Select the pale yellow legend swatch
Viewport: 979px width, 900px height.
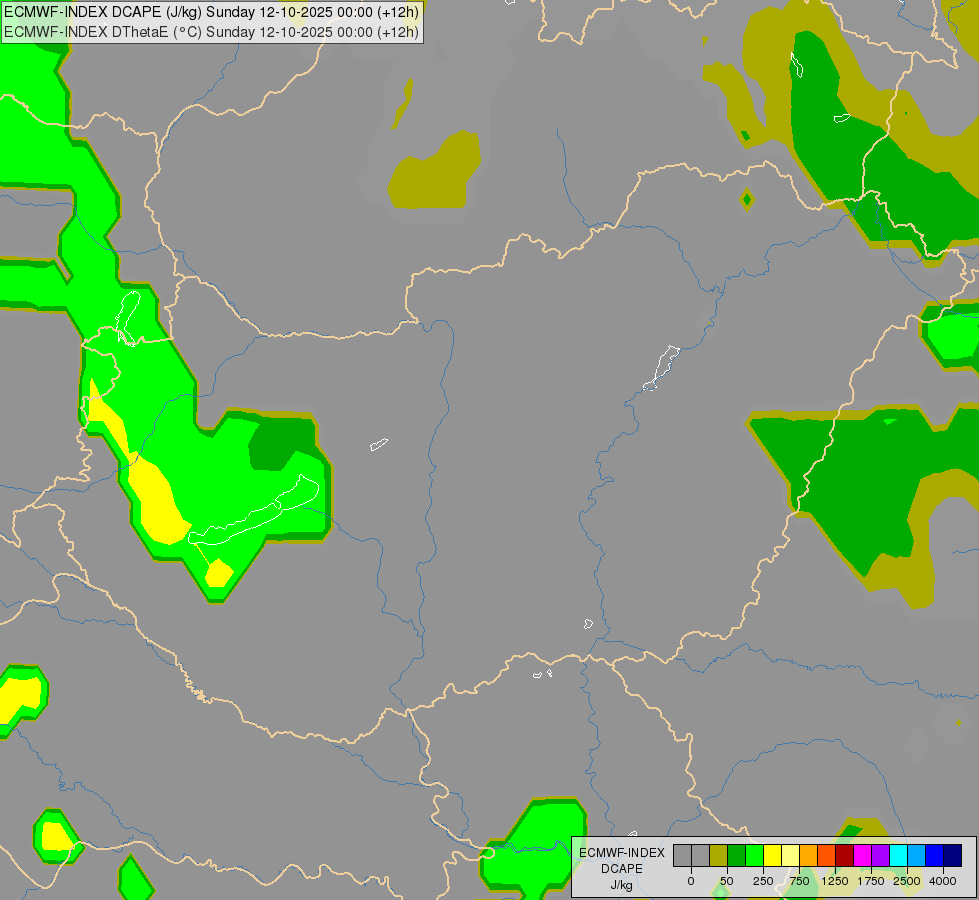pos(791,856)
